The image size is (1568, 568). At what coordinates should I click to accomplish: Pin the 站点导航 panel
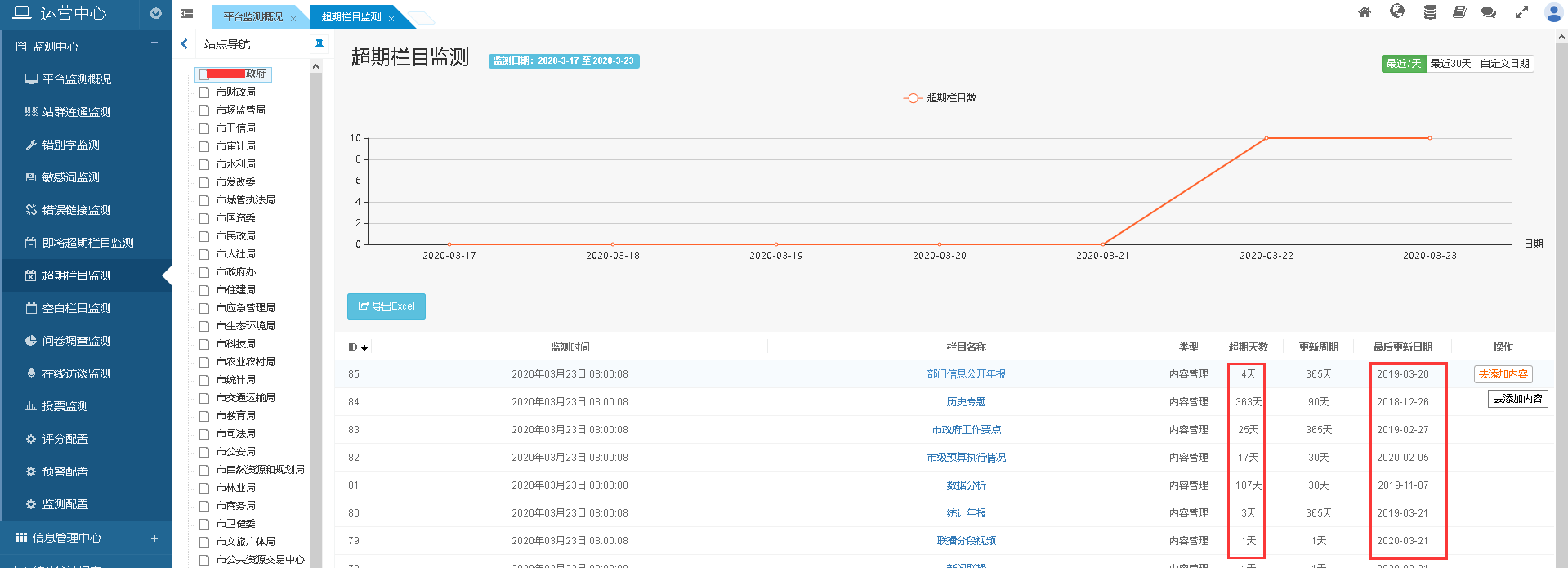pos(319,44)
